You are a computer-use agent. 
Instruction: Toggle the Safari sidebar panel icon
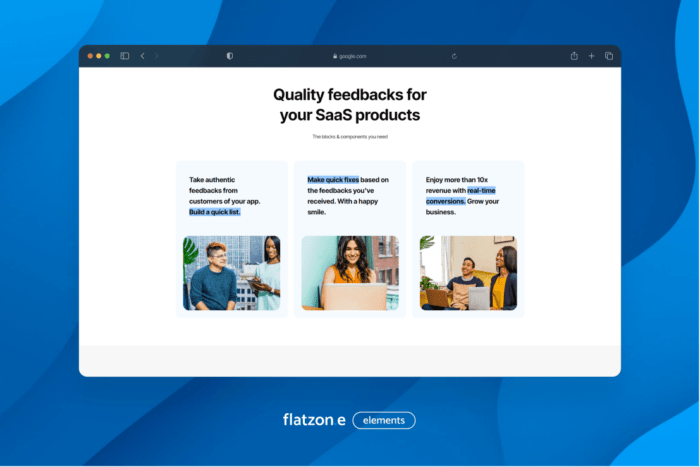[125, 56]
